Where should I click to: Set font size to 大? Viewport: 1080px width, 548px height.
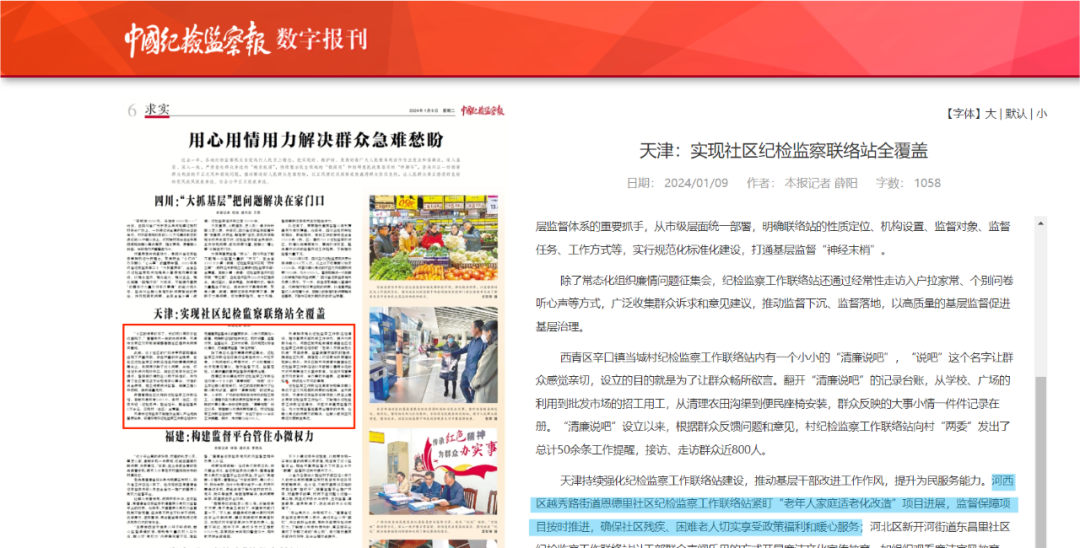click(x=990, y=114)
